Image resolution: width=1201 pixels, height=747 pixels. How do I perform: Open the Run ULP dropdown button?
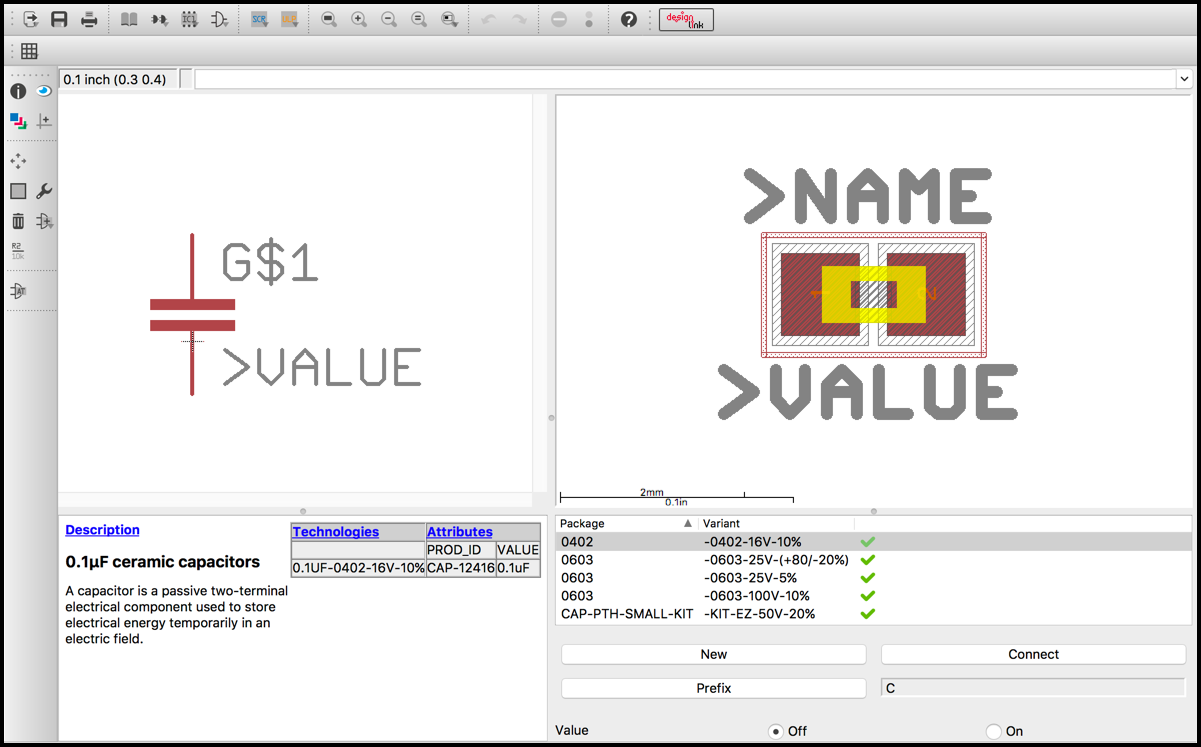[289, 19]
